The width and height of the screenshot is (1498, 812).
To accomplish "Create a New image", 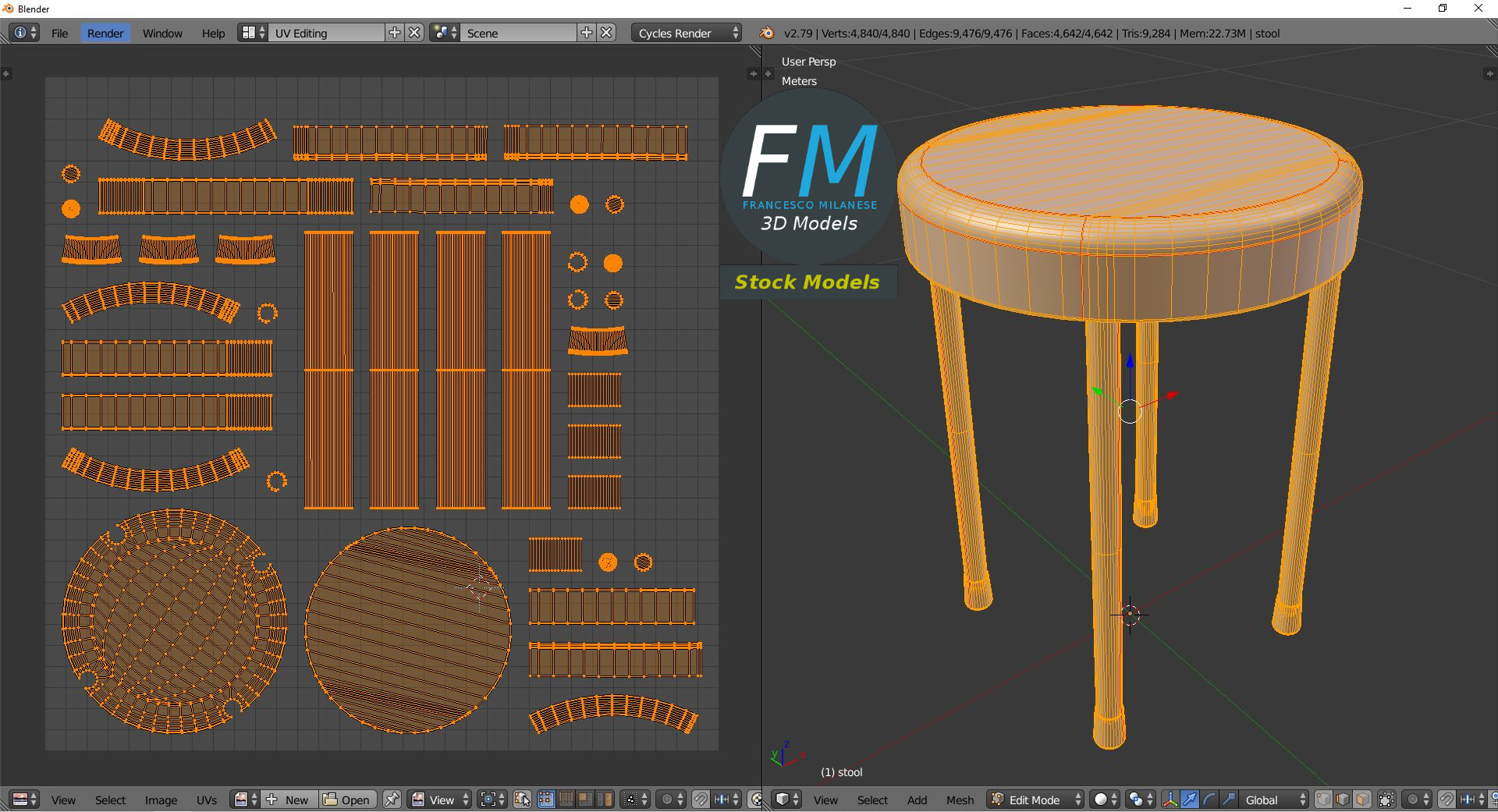I will tap(289, 800).
